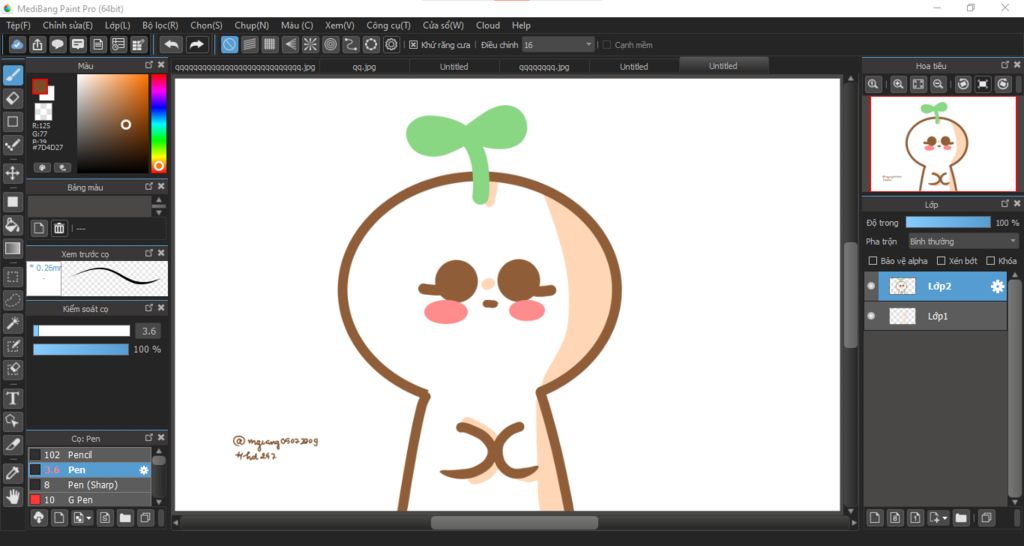Image resolution: width=1024 pixels, height=546 pixels.
Task: Select the Lasso selection tool
Action: pyautogui.click(x=12, y=300)
